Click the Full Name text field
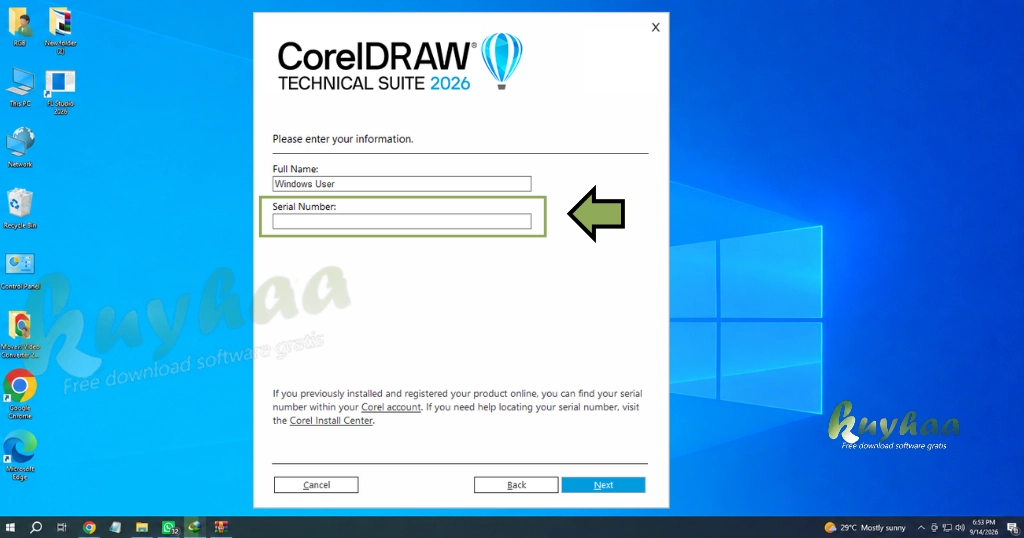 click(402, 183)
